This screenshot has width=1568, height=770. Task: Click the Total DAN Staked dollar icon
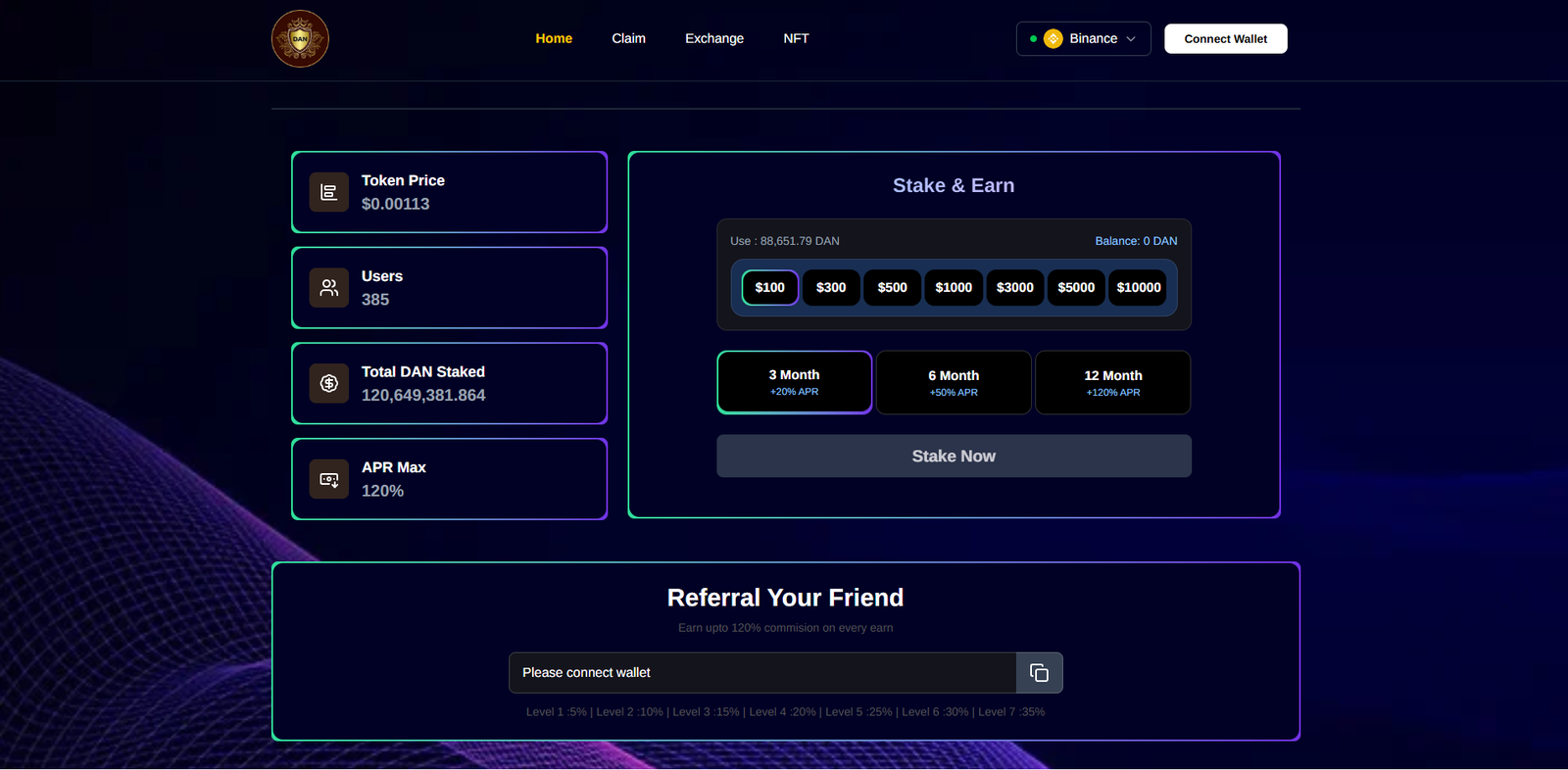[x=329, y=383]
